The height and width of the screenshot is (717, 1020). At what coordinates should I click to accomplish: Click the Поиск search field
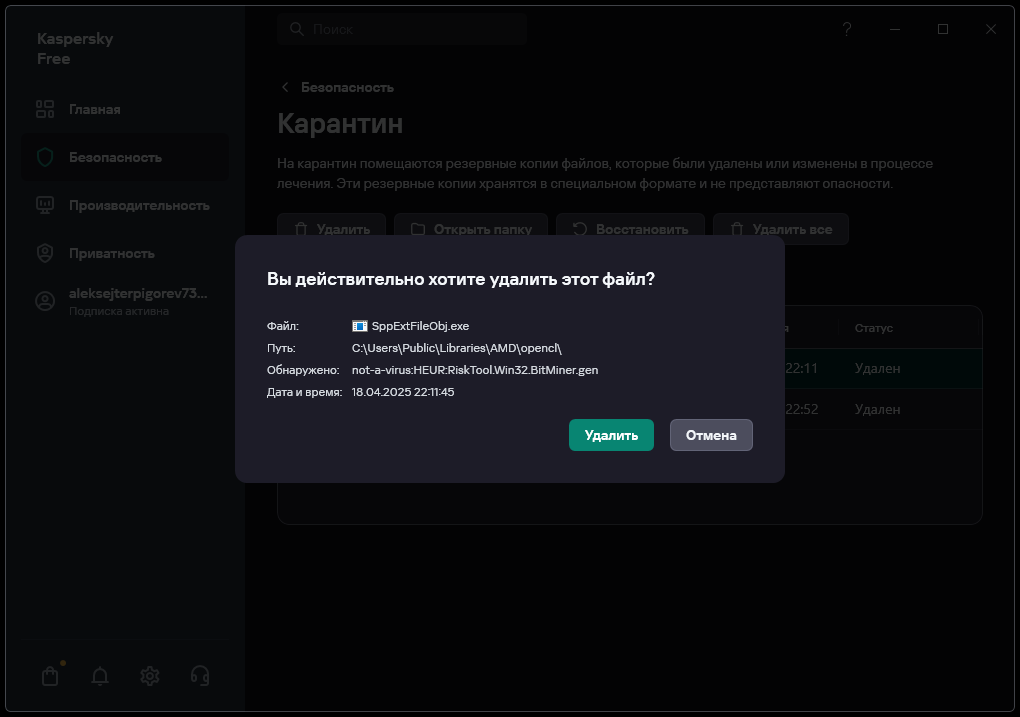click(402, 29)
